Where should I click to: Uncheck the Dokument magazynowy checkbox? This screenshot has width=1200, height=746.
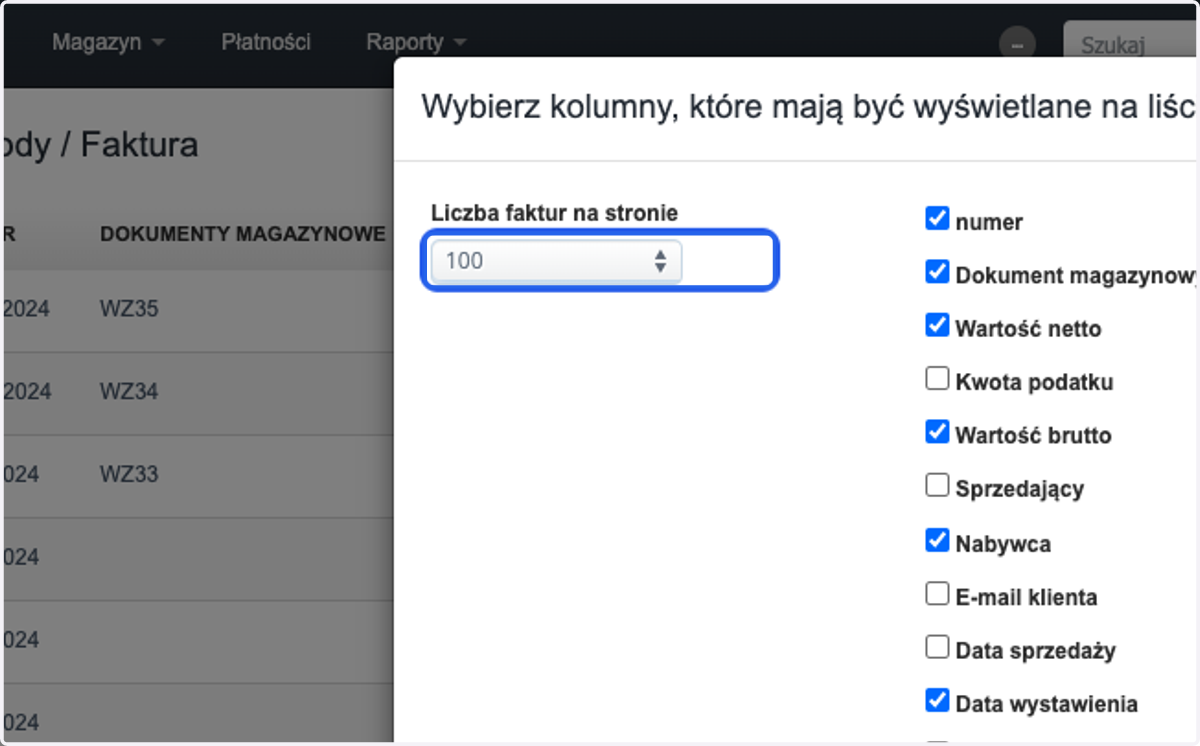tap(937, 271)
